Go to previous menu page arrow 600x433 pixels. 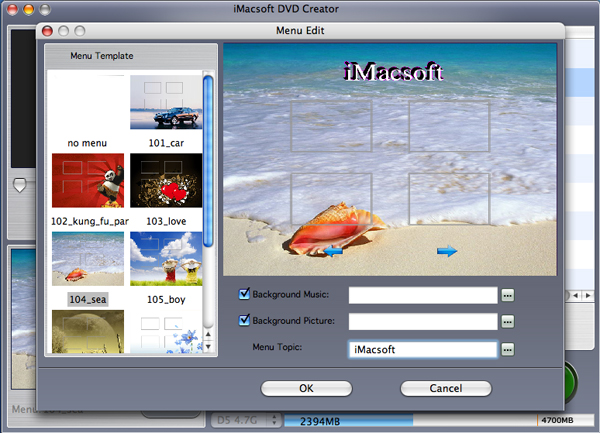(x=333, y=251)
